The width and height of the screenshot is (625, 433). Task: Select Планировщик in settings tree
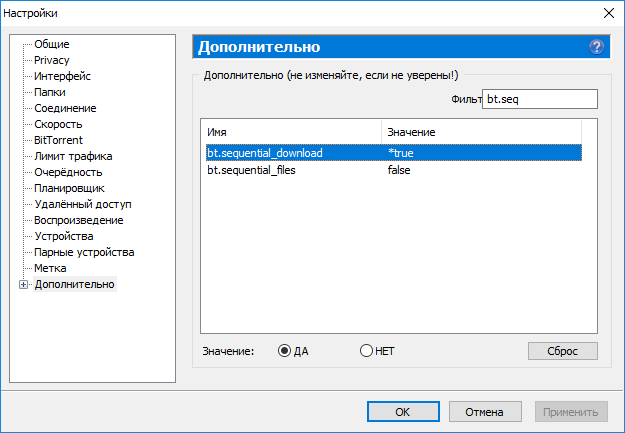[x=69, y=188]
